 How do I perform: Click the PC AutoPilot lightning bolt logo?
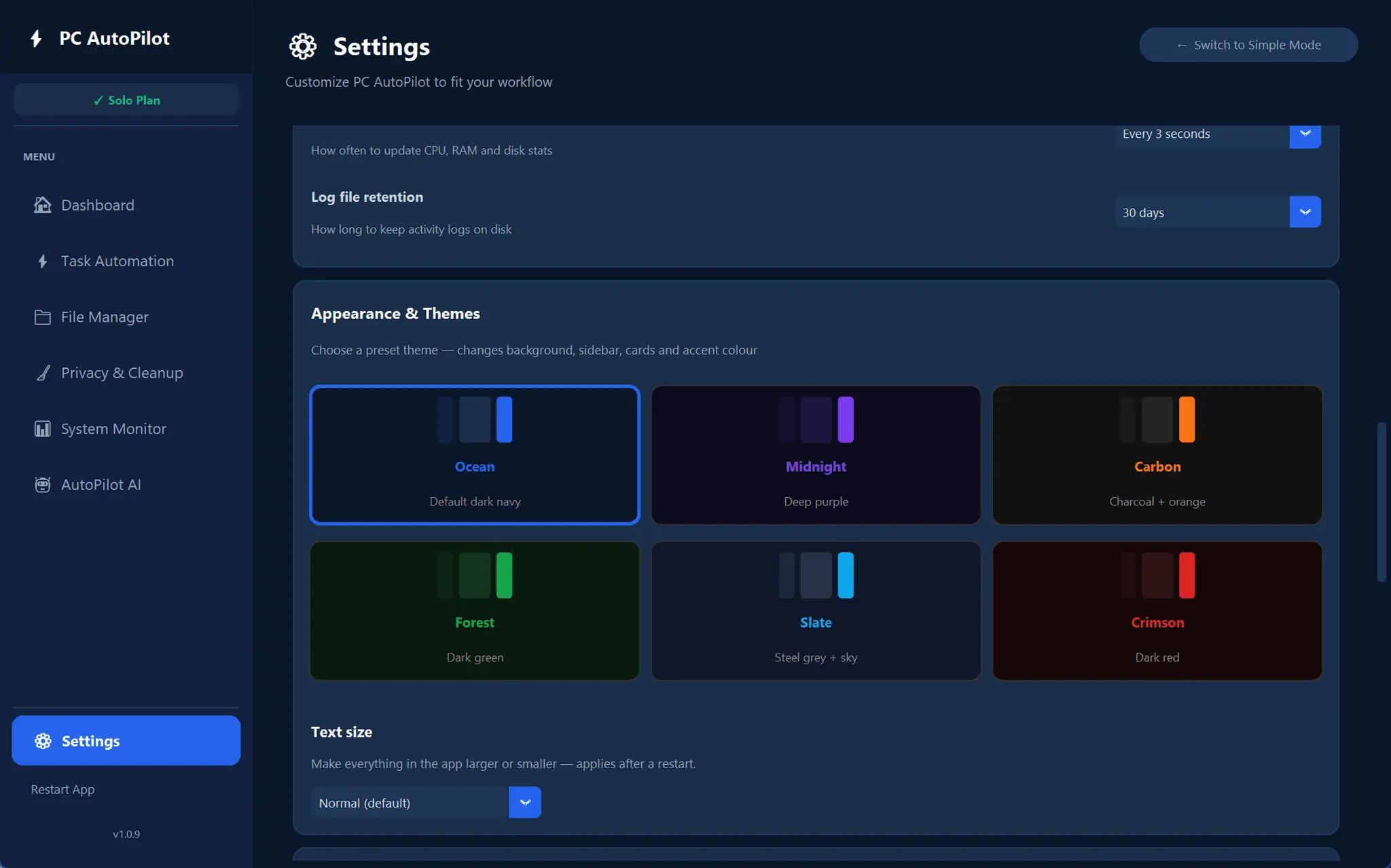click(37, 38)
